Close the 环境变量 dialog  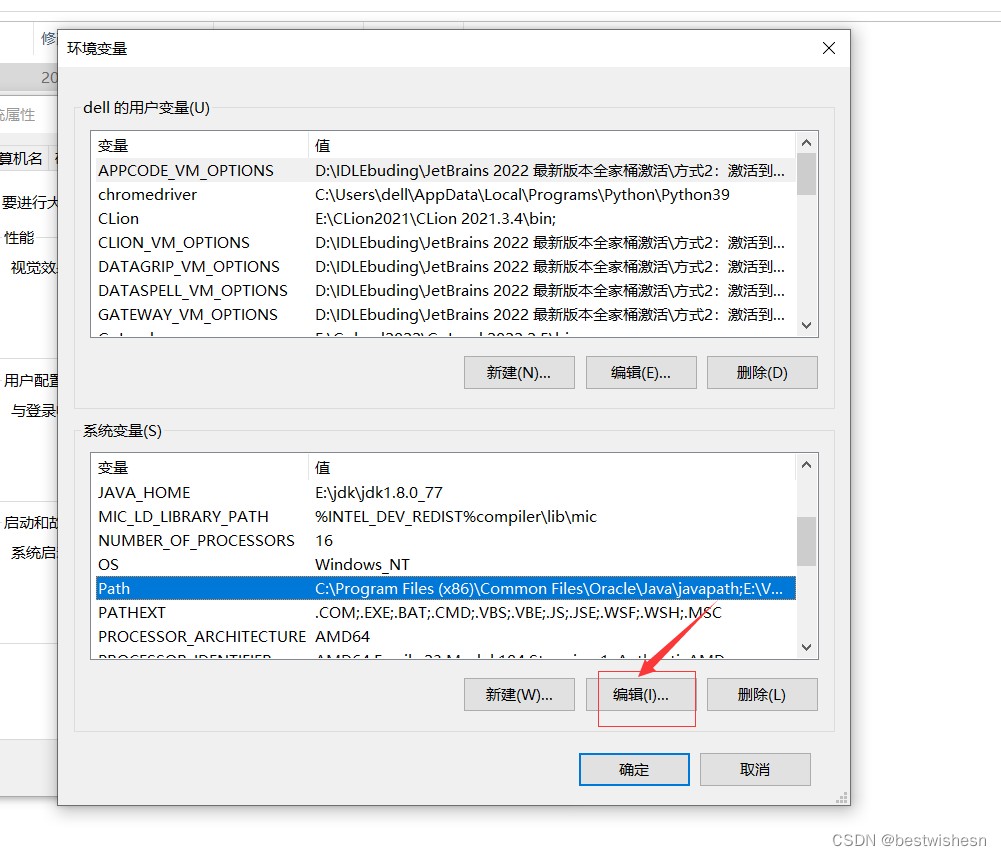click(x=828, y=47)
